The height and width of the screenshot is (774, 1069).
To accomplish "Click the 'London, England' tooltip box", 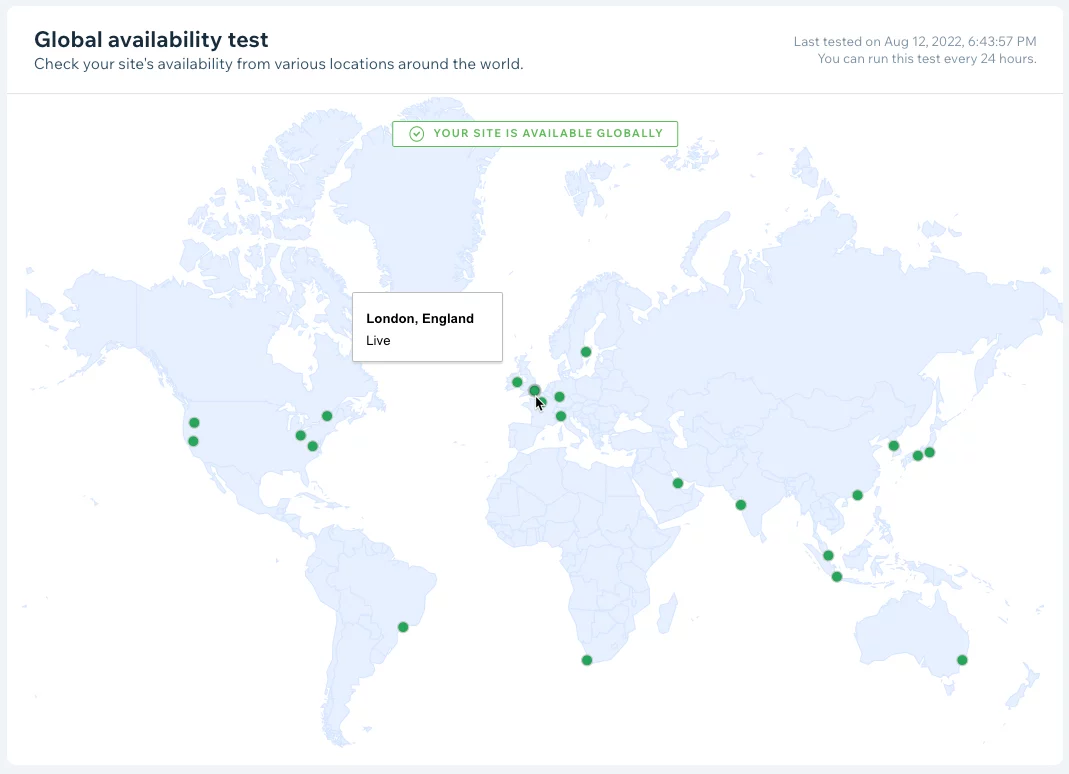I will point(427,327).
